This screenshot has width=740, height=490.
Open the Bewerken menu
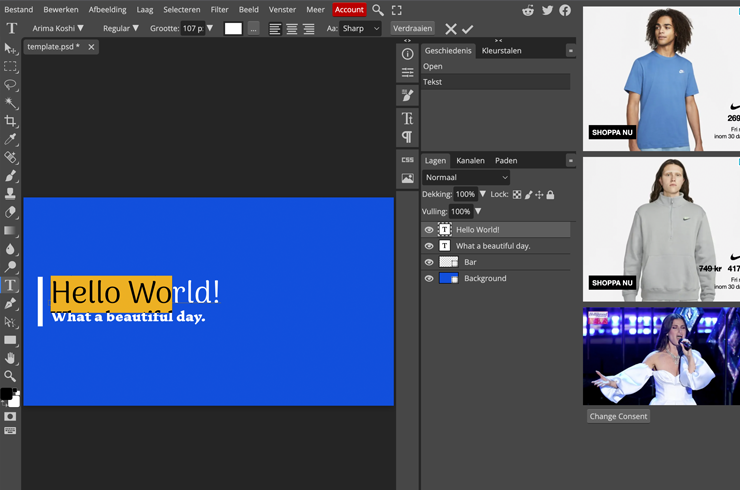(61, 9)
